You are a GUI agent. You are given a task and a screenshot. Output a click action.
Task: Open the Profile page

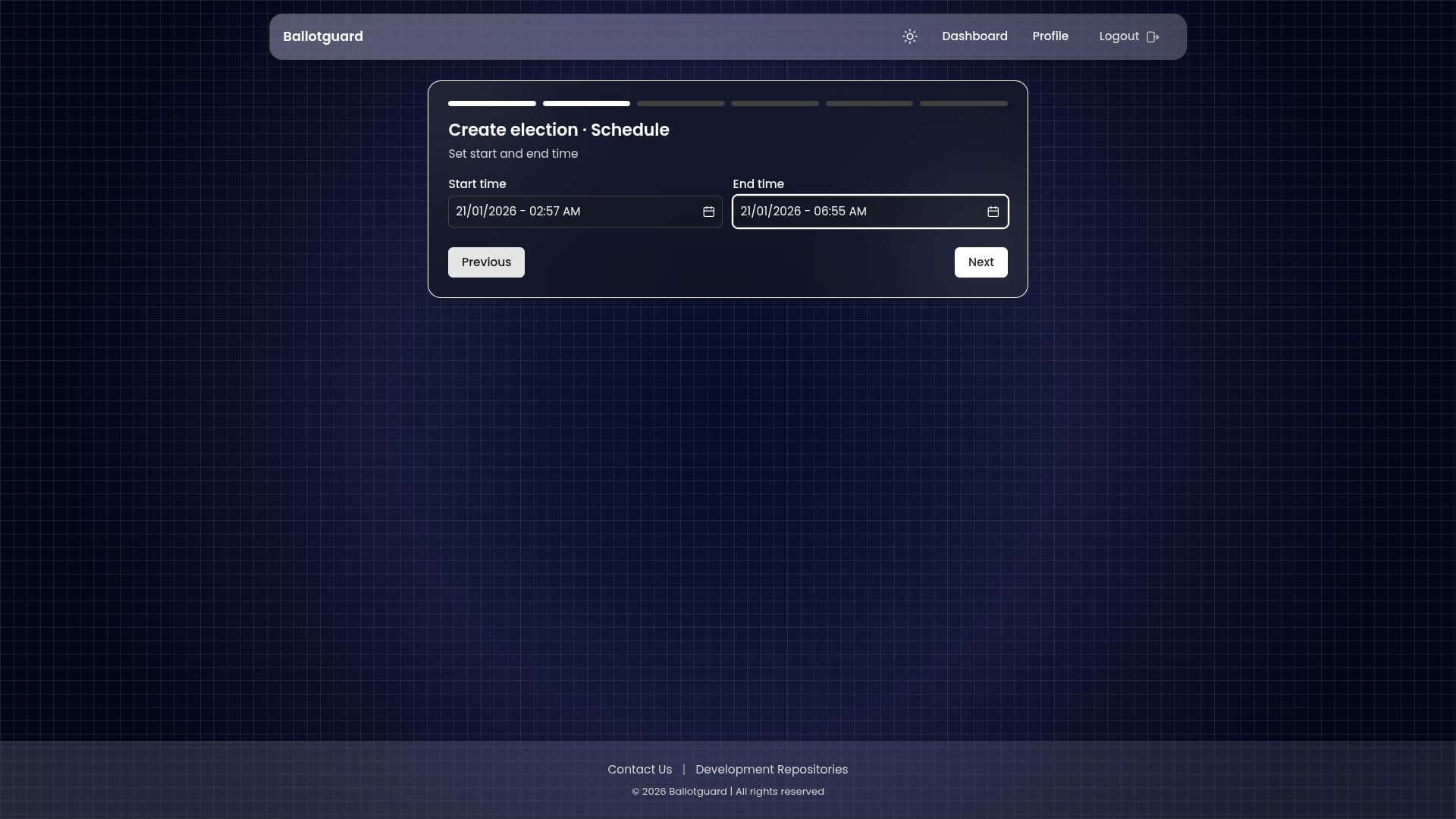click(1050, 36)
